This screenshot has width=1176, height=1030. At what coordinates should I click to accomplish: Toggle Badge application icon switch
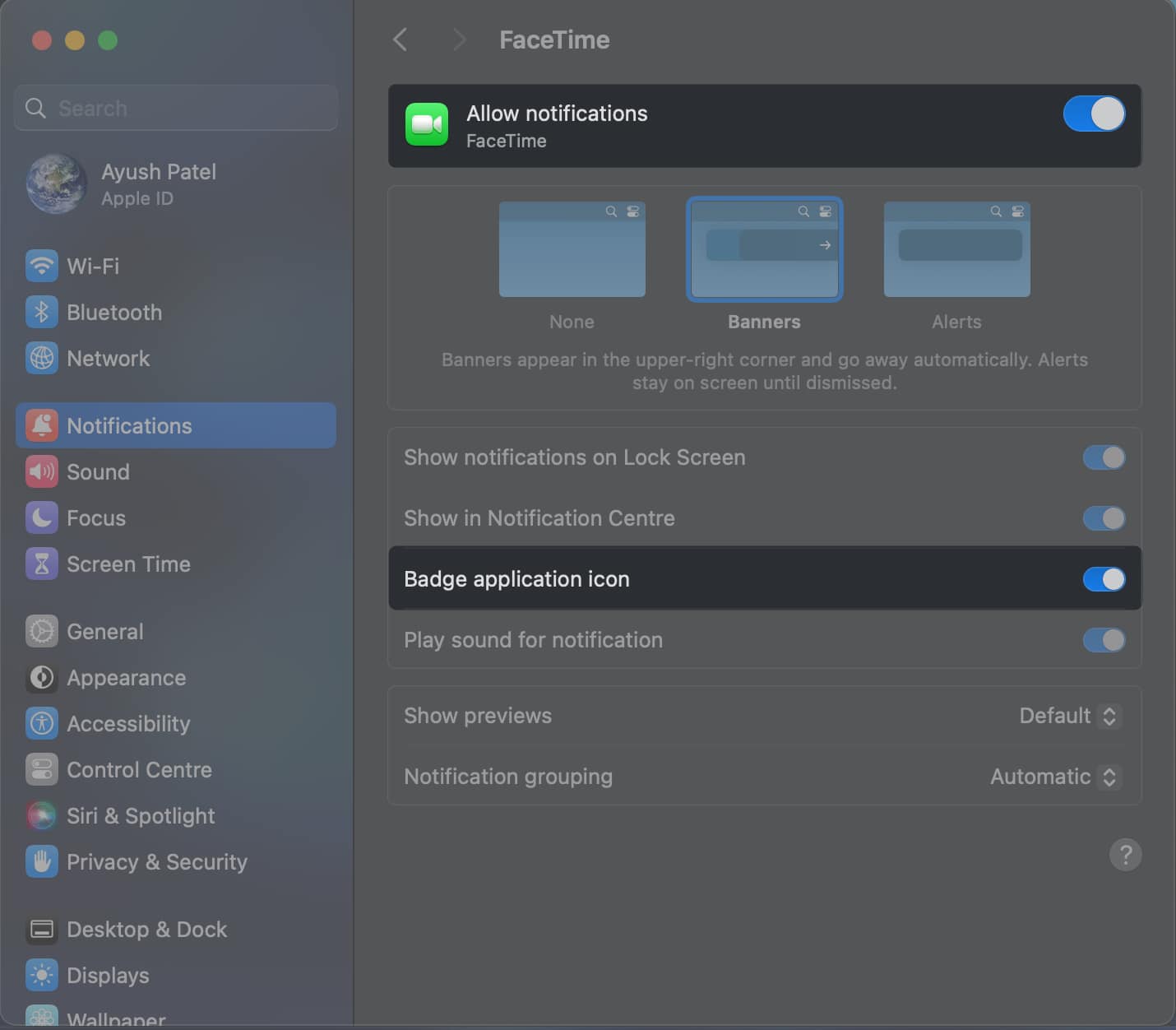coord(1104,579)
